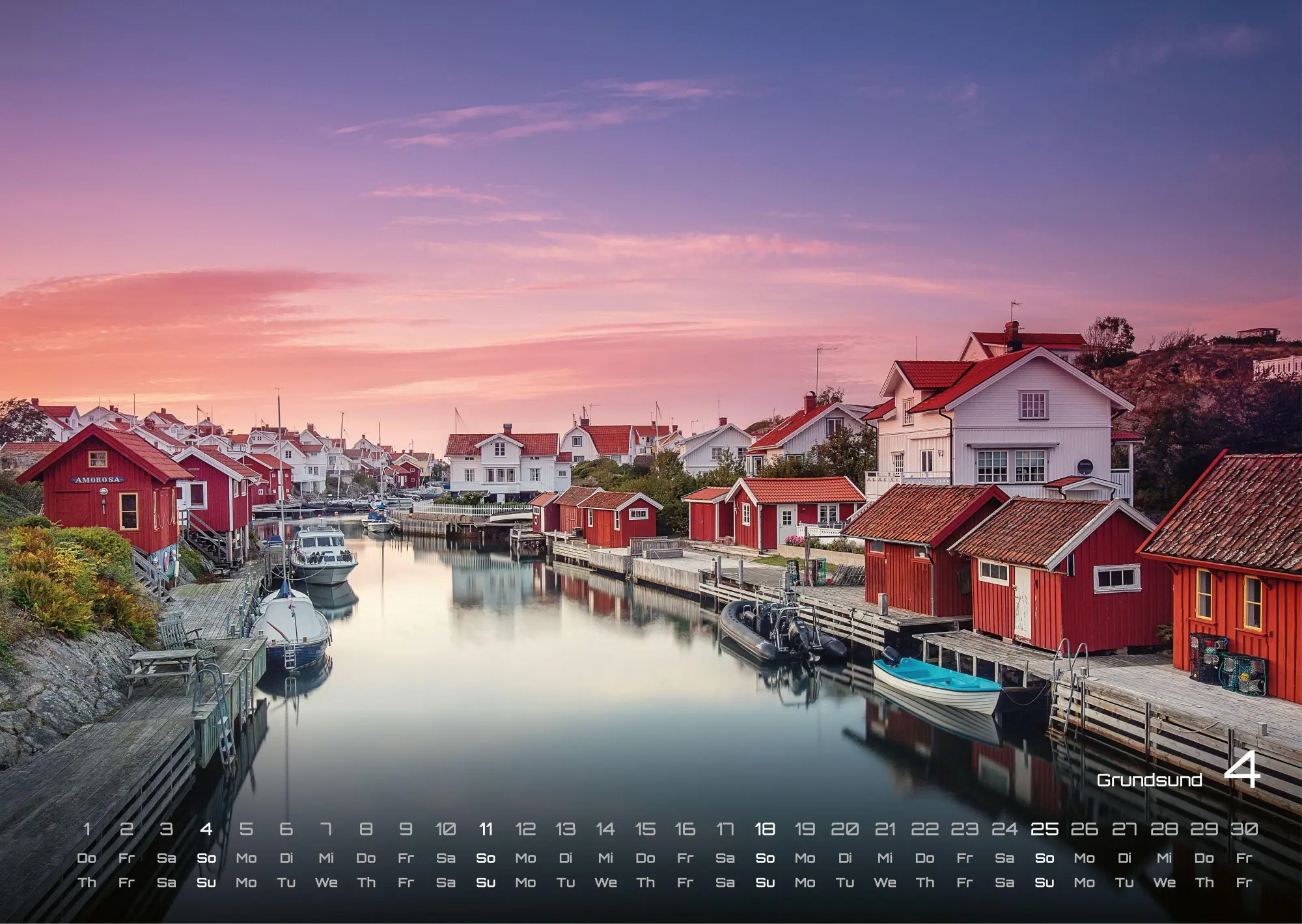This screenshot has height=924, width=1302.
Task: Select date 3 in the calendar row
Action: pos(167,829)
